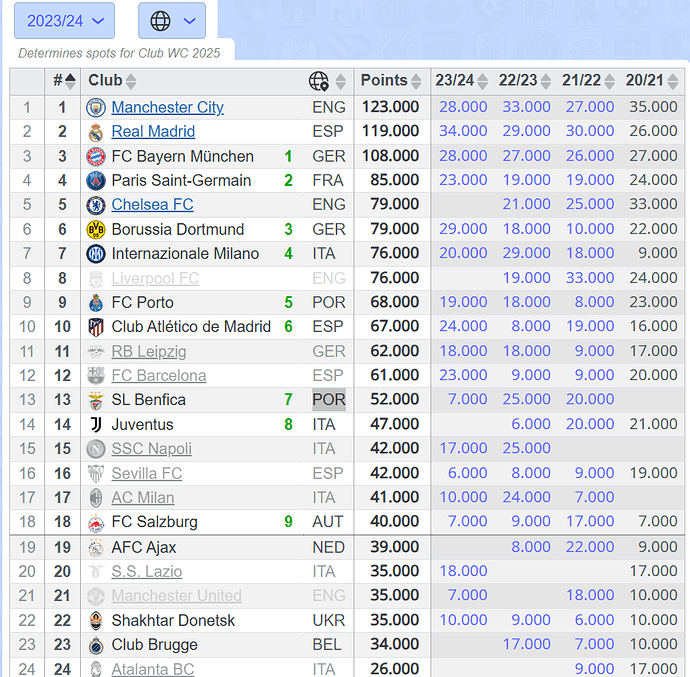Open the Atalanta BC club link

[x=153, y=669]
